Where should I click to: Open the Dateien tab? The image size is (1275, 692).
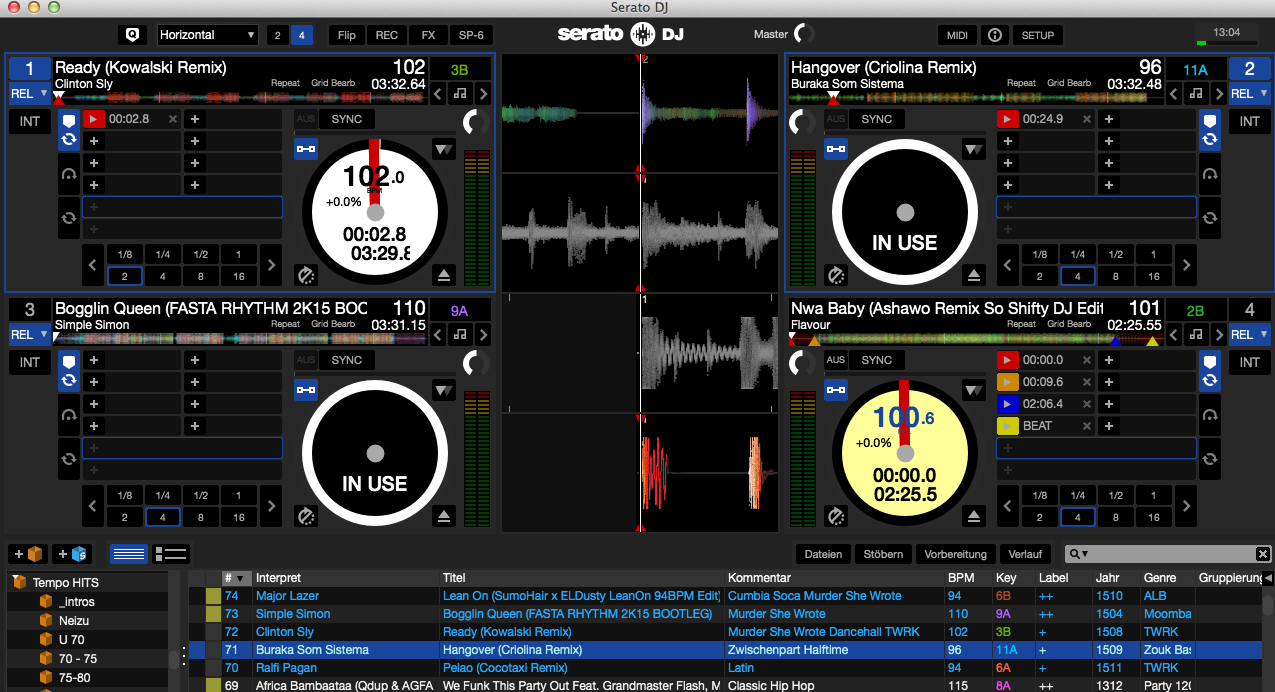click(823, 554)
